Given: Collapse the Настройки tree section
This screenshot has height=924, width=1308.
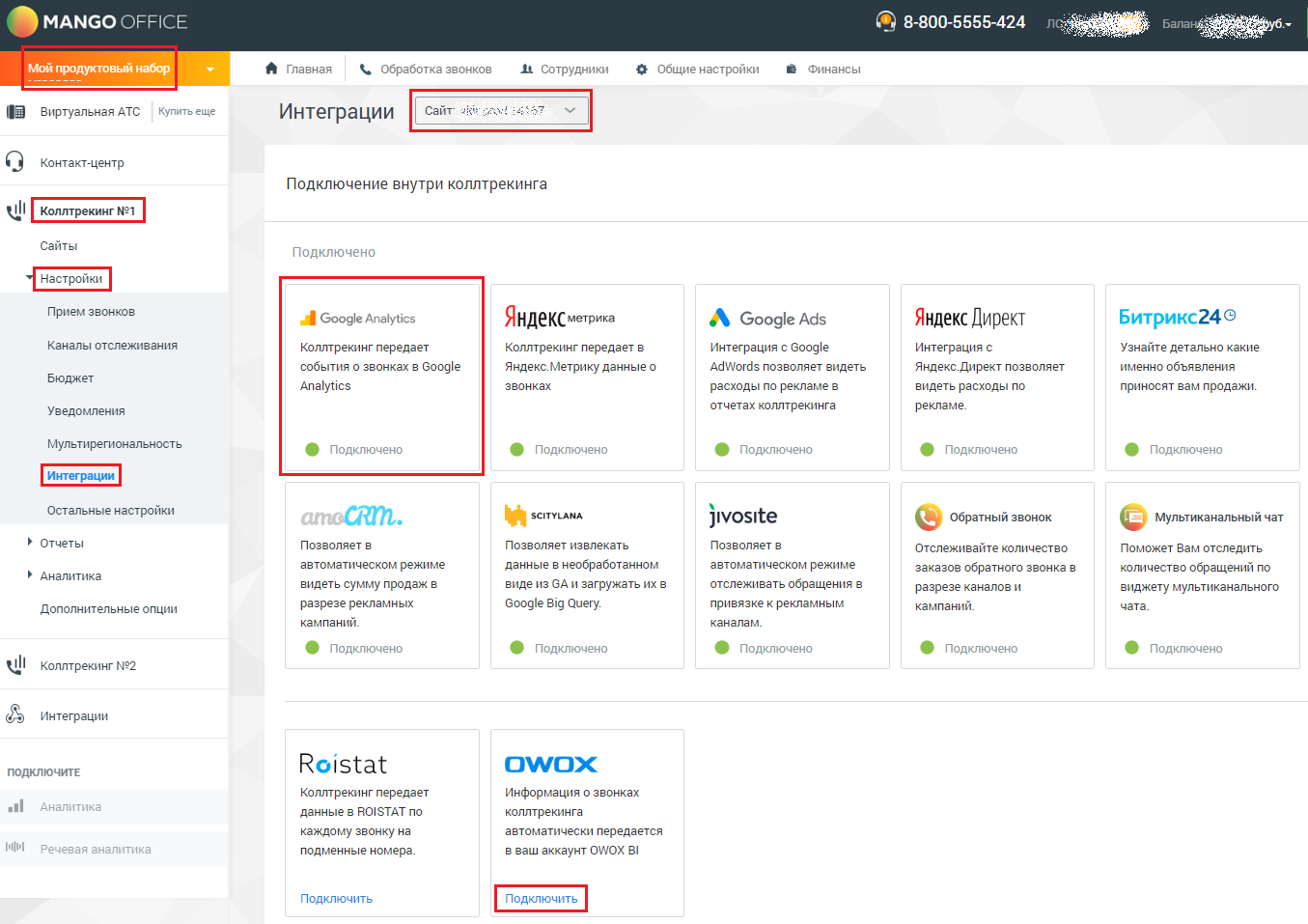Looking at the screenshot, I should coord(29,278).
